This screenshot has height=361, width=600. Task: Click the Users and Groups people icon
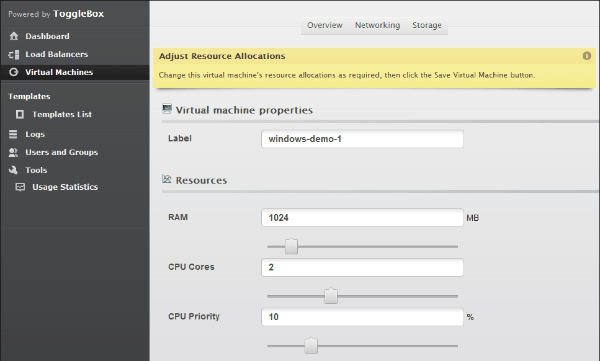[13, 152]
